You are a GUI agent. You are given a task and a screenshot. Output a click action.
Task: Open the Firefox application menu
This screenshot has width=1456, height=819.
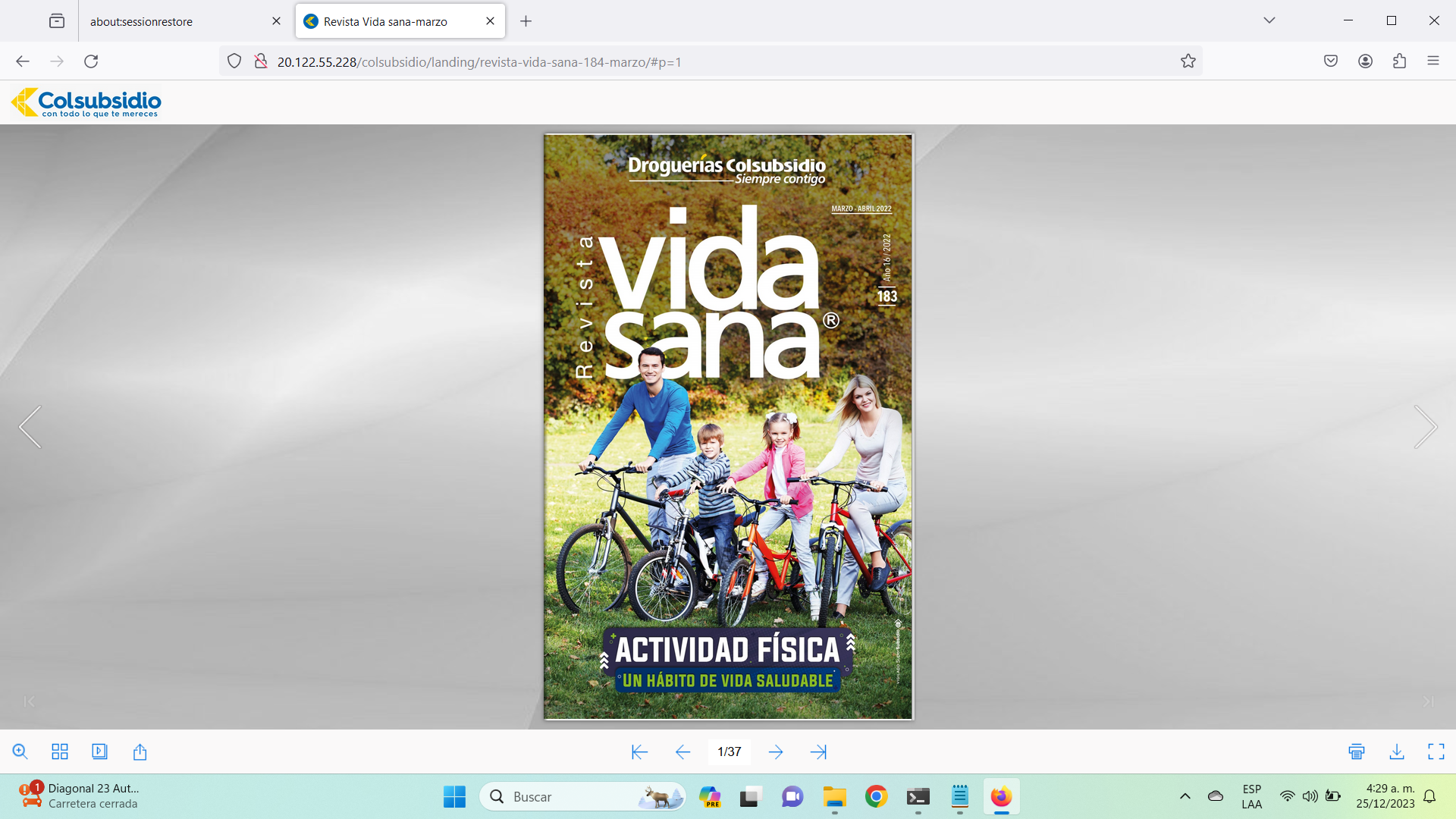(1432, 61)
